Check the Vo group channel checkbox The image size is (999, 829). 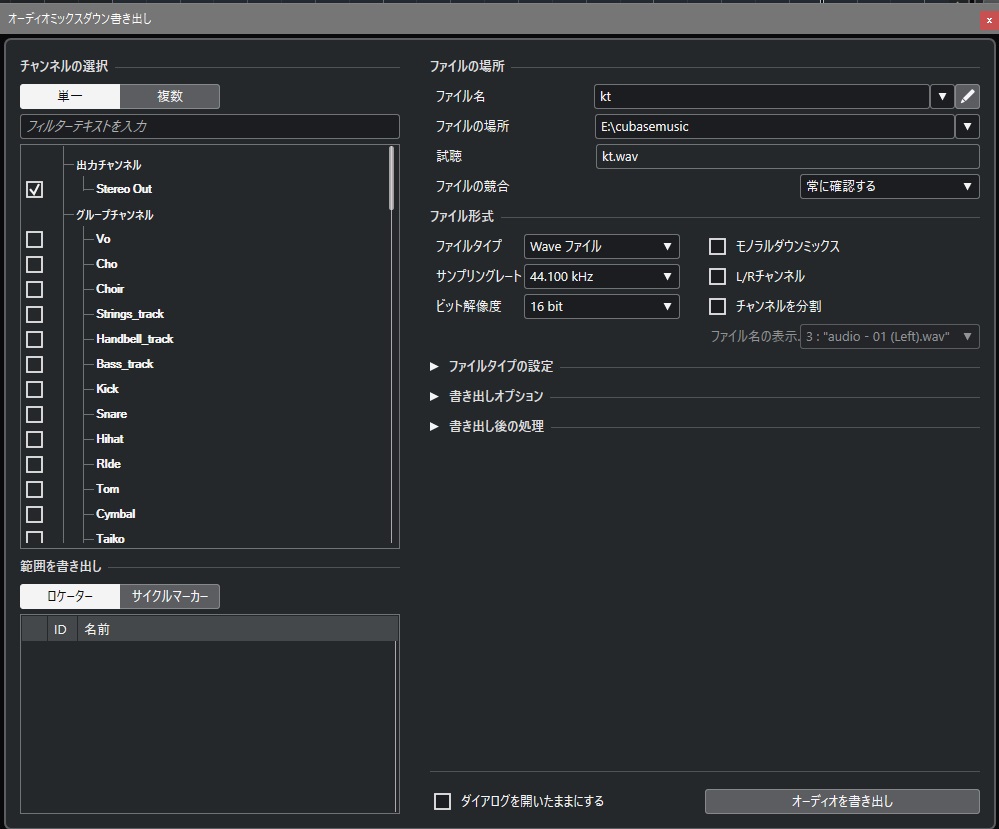tap(34, 239)
